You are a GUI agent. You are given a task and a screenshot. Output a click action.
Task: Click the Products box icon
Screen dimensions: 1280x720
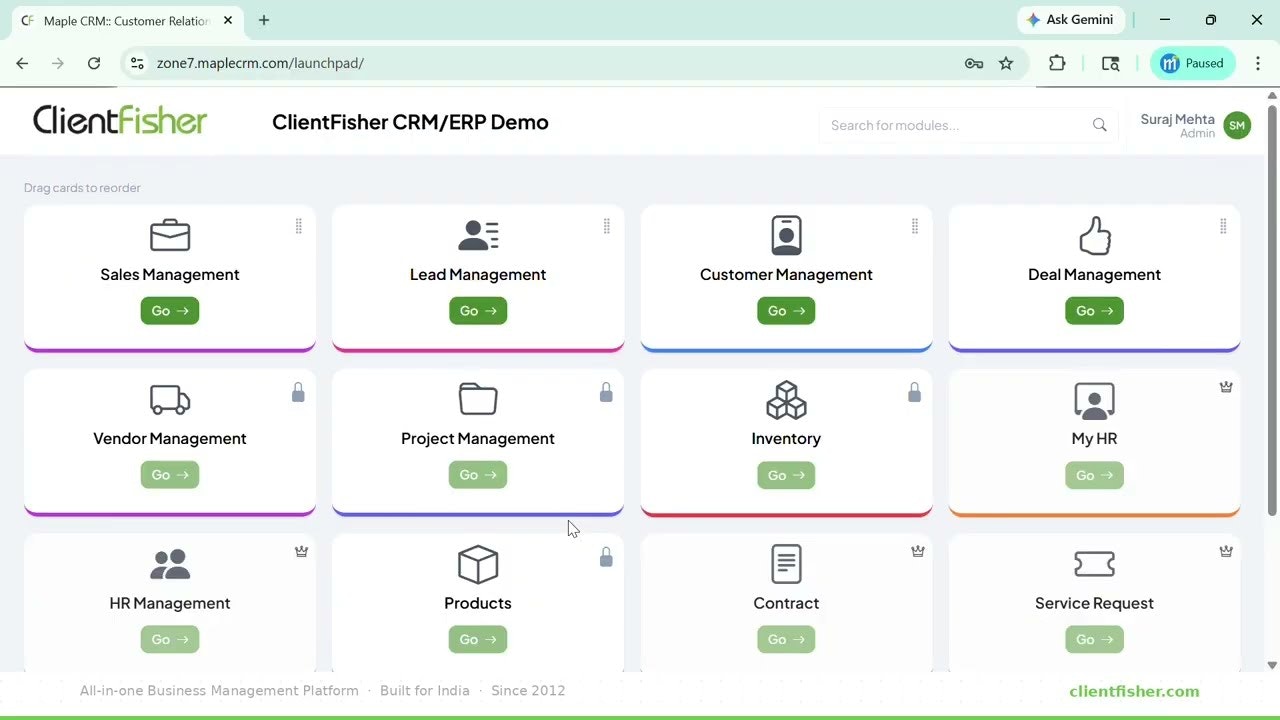(478, 565)
